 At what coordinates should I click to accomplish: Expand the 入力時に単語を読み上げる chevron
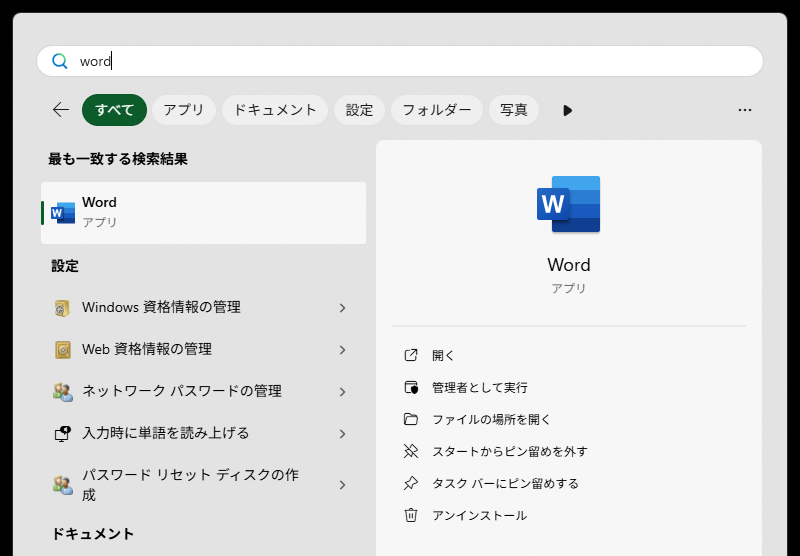pos(342,434)
